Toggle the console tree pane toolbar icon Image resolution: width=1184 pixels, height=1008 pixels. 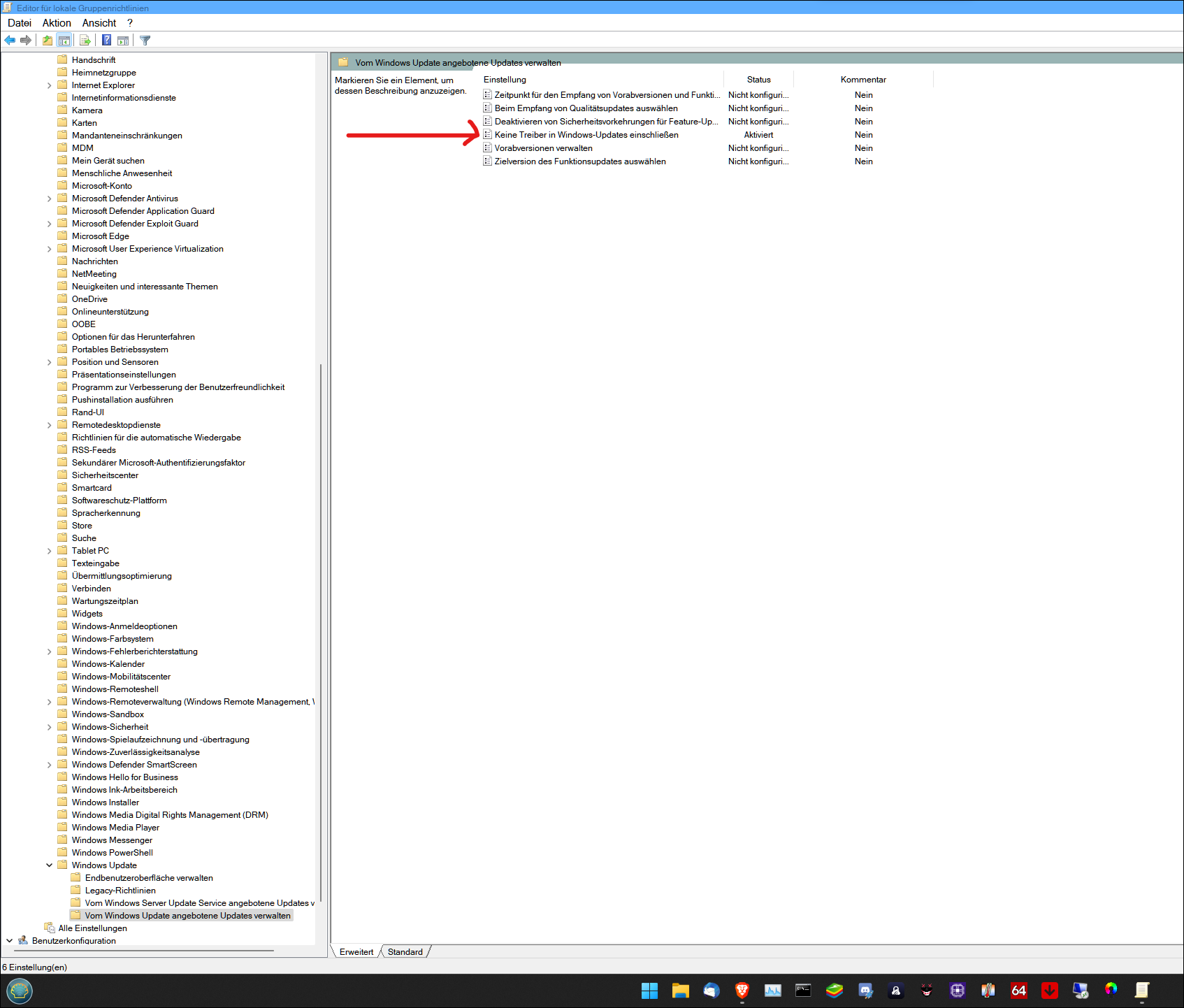(x=64, y=41)
